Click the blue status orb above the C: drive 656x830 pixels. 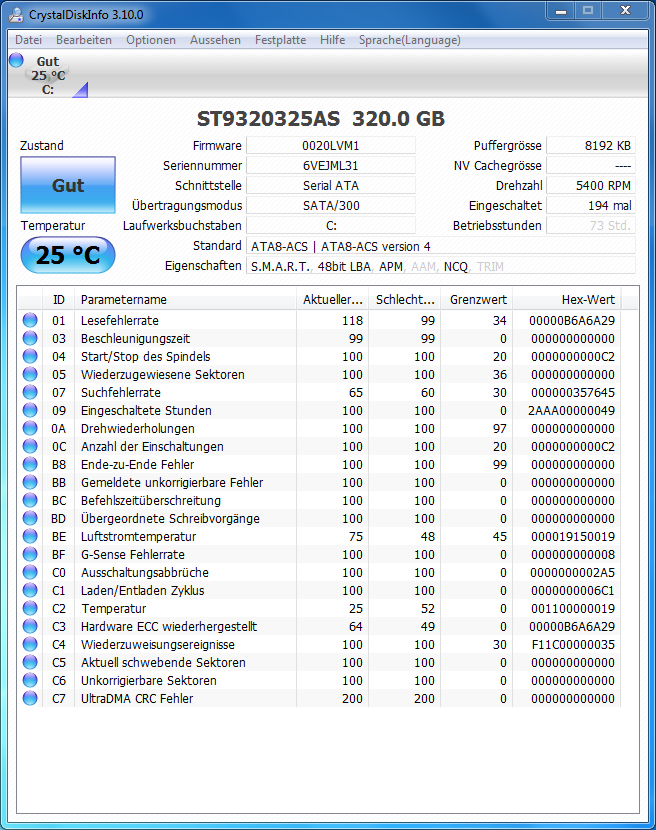16,60
